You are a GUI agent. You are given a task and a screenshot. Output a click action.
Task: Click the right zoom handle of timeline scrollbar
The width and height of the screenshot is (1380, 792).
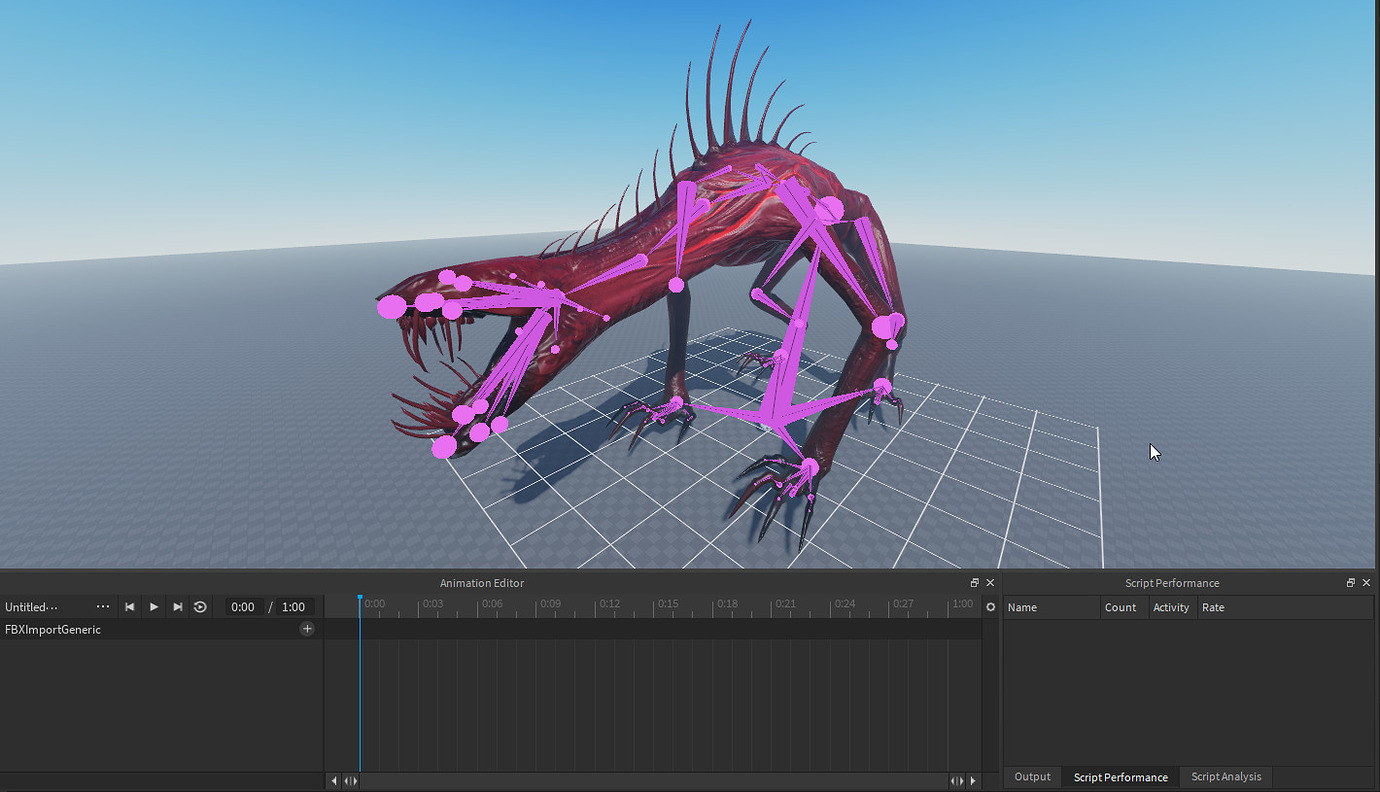pos(957,780)
